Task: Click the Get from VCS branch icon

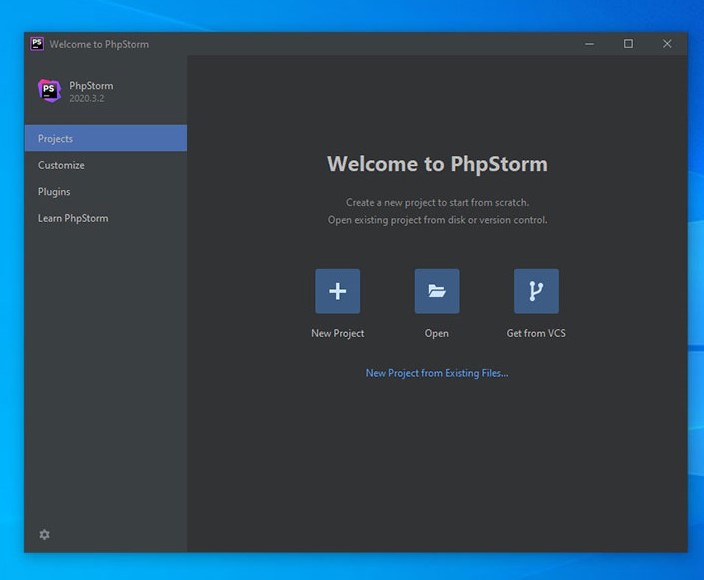Action: point(536,291)
